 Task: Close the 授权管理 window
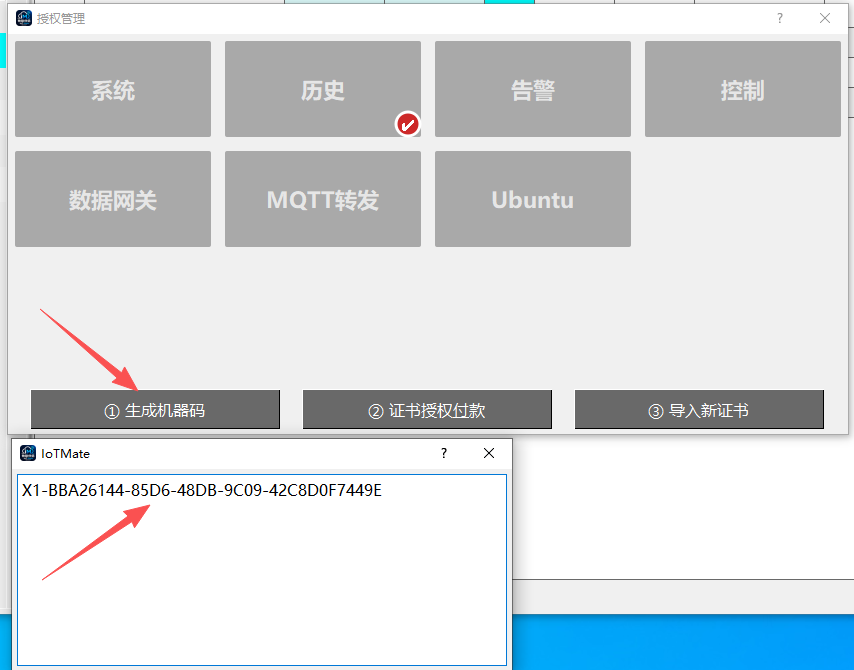(x=825, y=18)
